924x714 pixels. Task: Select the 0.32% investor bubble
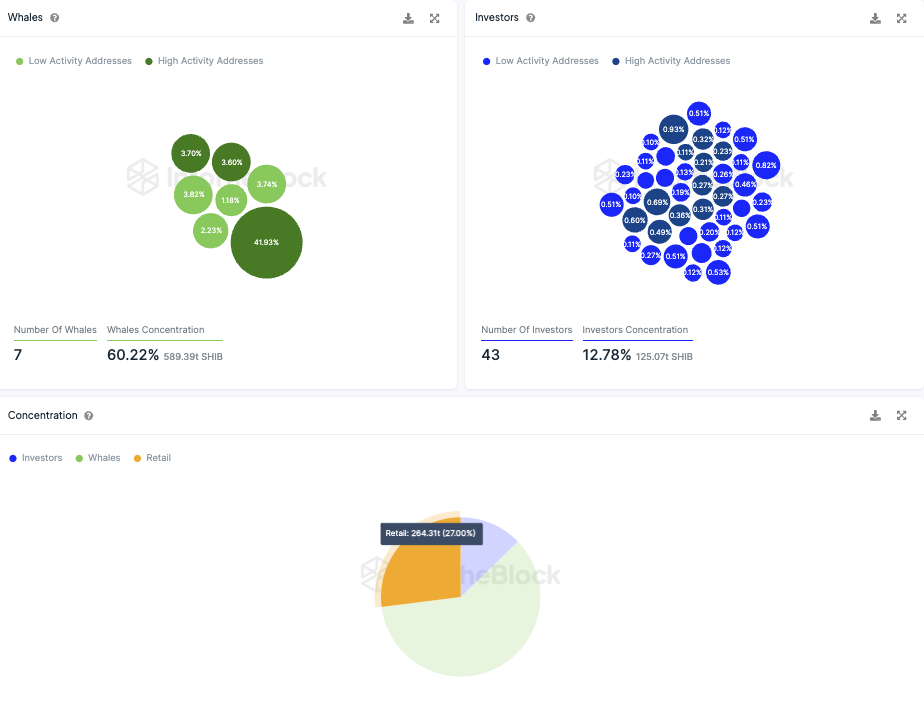(x=702, y=140)
